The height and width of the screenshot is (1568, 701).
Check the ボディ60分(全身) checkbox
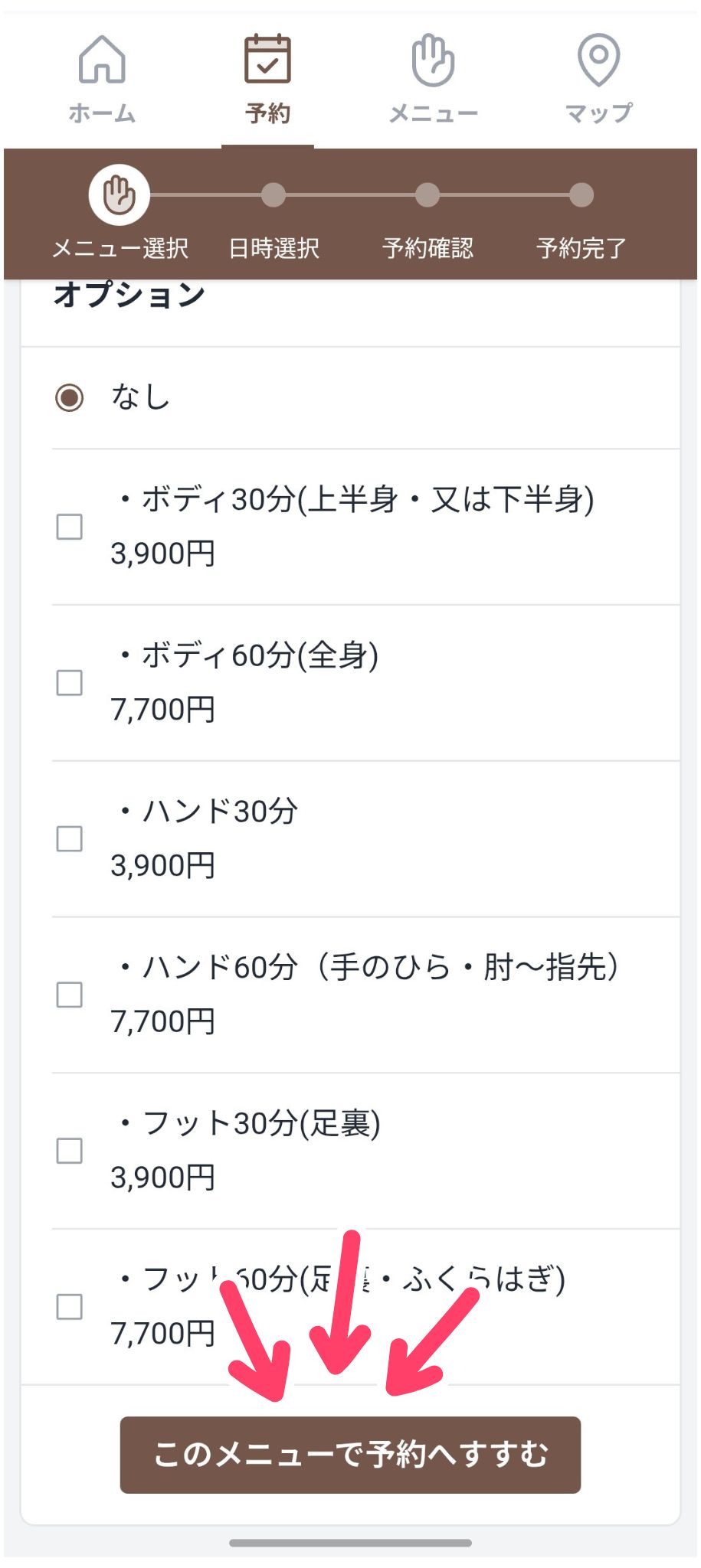click(70, 682)
